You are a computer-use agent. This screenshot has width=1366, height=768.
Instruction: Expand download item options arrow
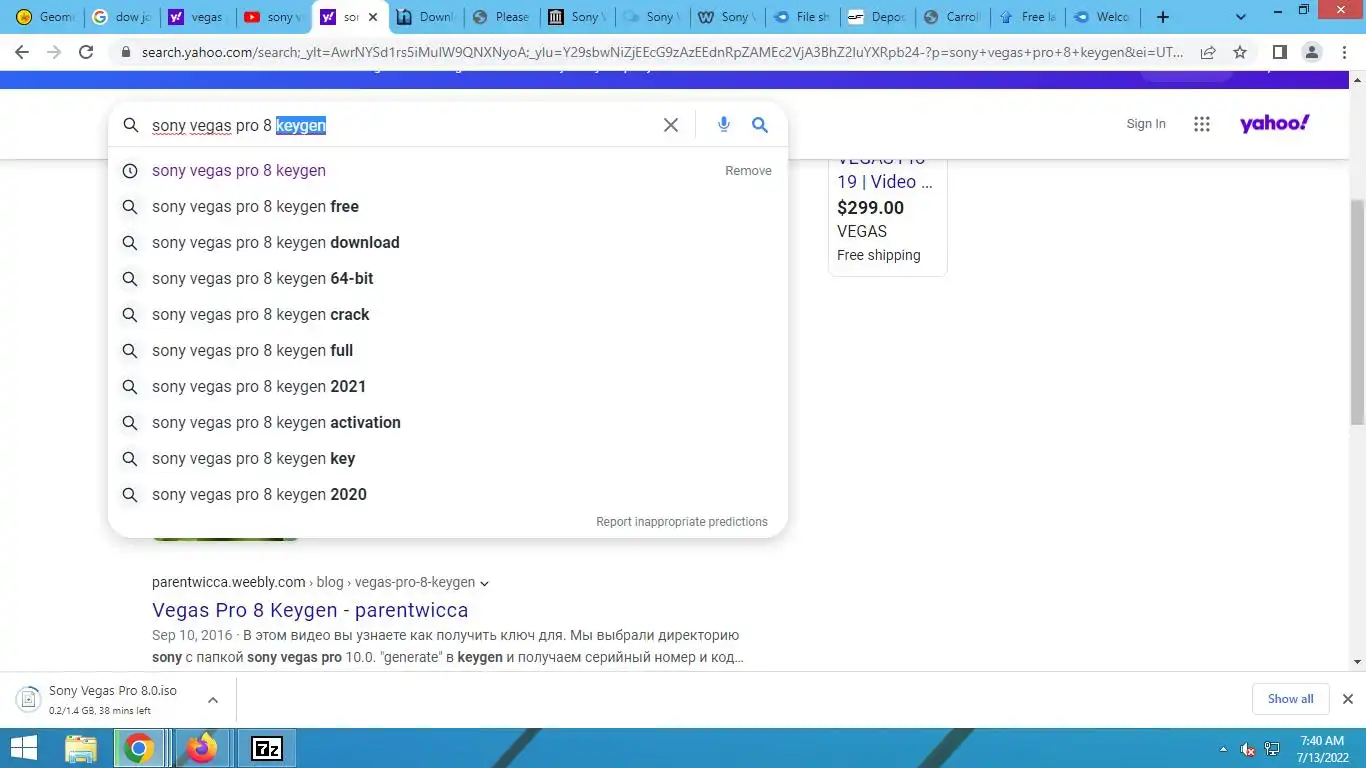click(213, 700)
